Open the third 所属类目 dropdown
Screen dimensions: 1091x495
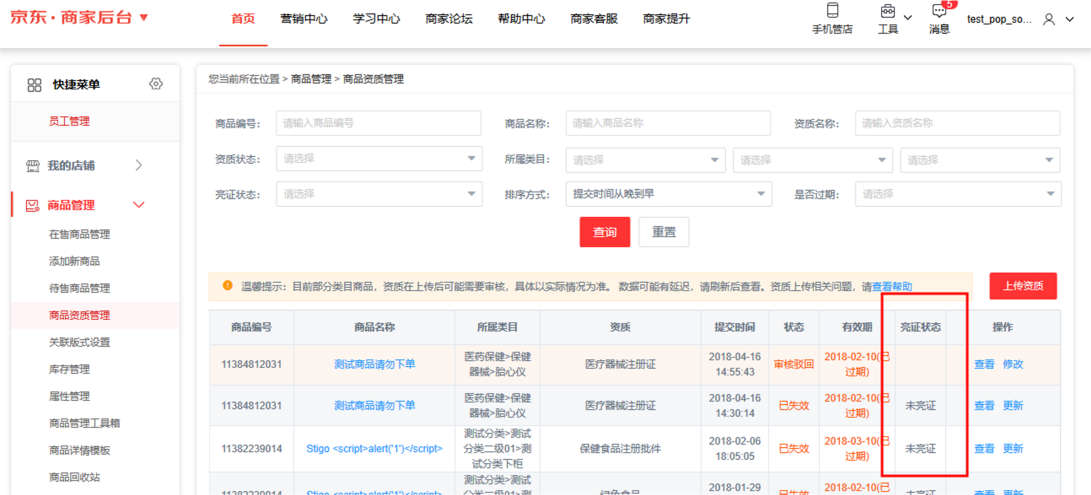pyautogui.click(x=980, y=160)
